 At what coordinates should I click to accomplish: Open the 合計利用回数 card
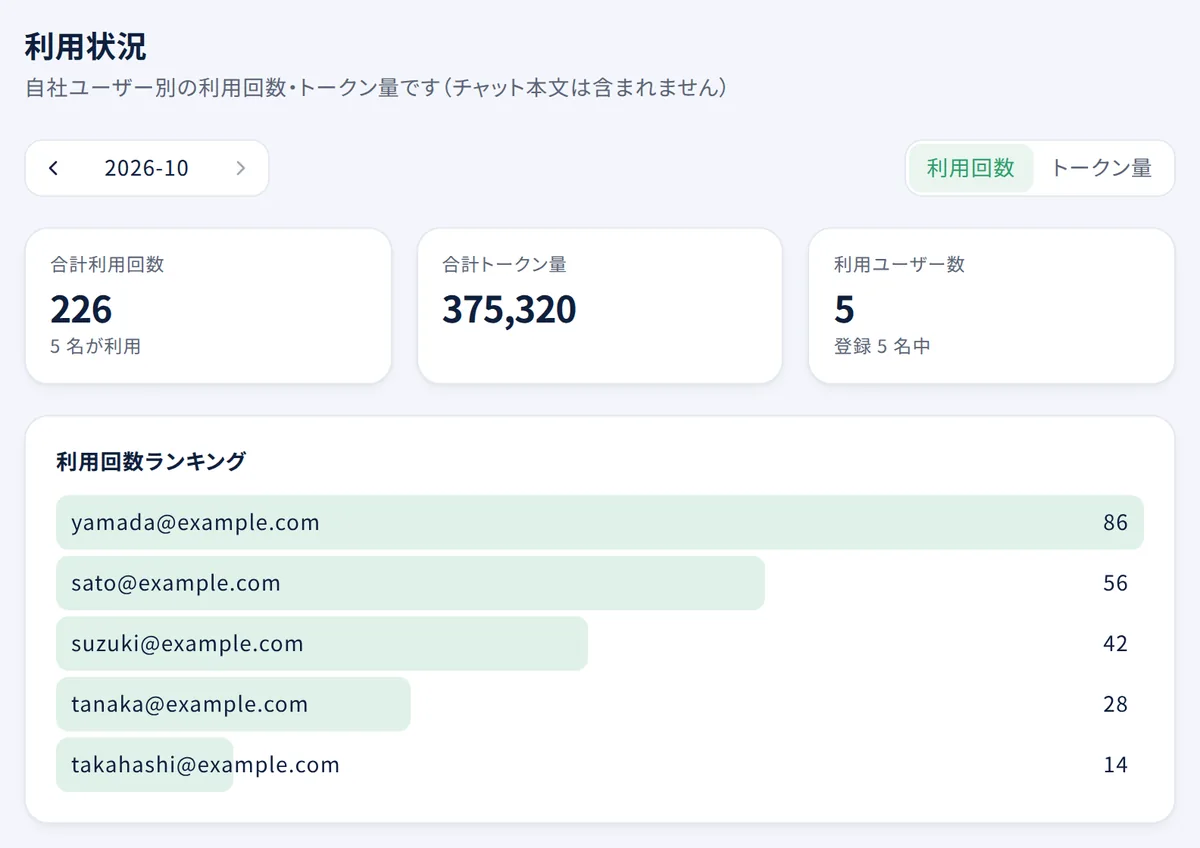point(208,306)
